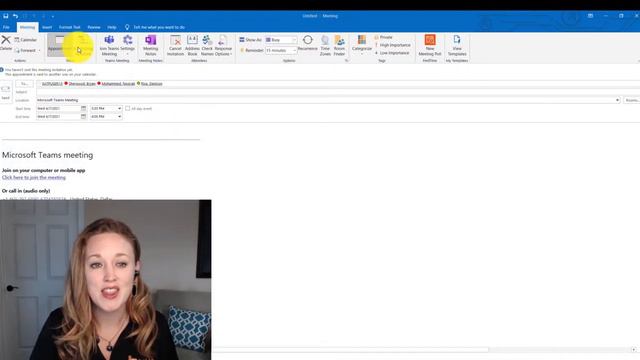
Task: Expand the Location dropdown arrow
Action: click(x=617, y=100)
